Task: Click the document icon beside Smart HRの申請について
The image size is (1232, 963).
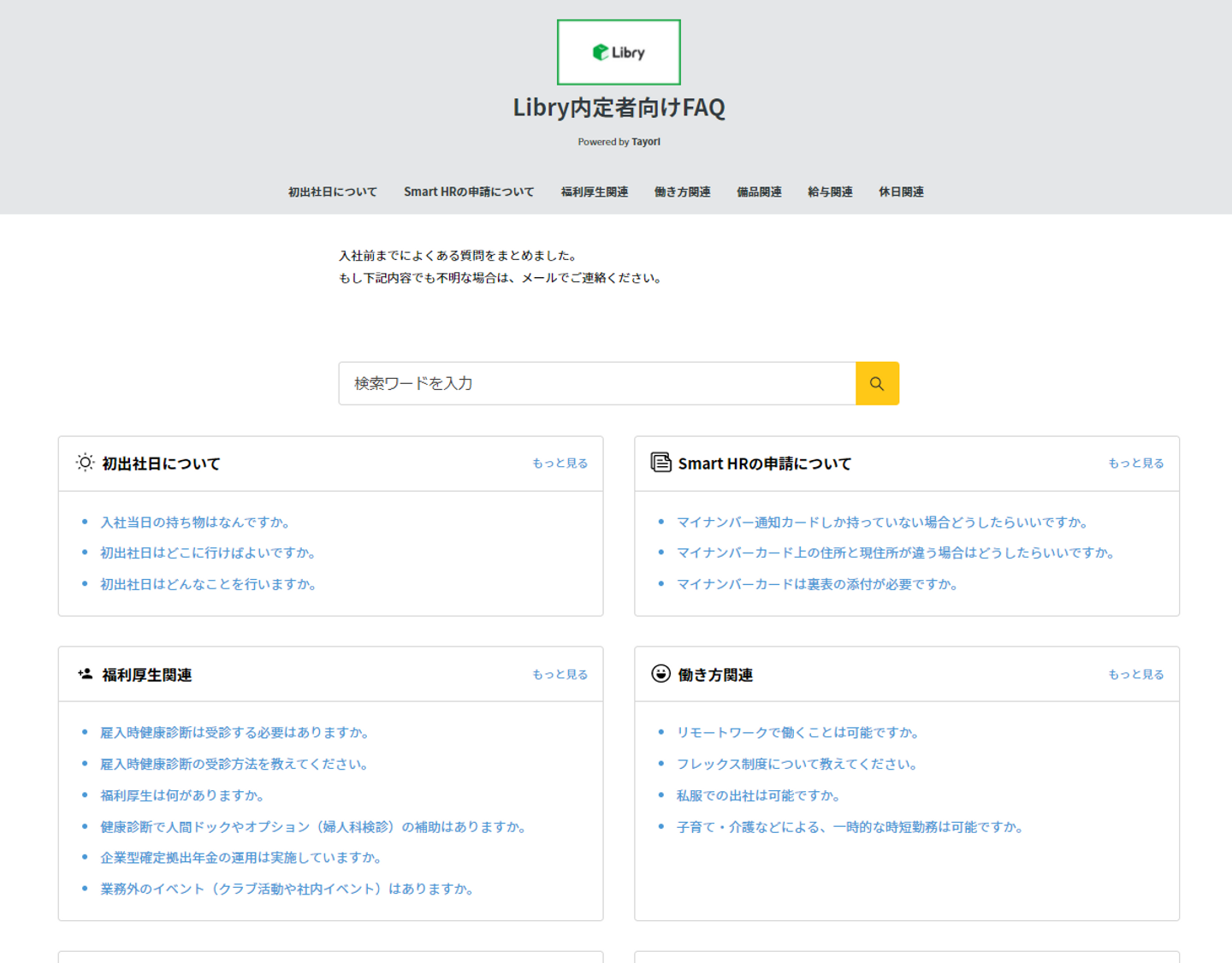Action: click(660, 463)
